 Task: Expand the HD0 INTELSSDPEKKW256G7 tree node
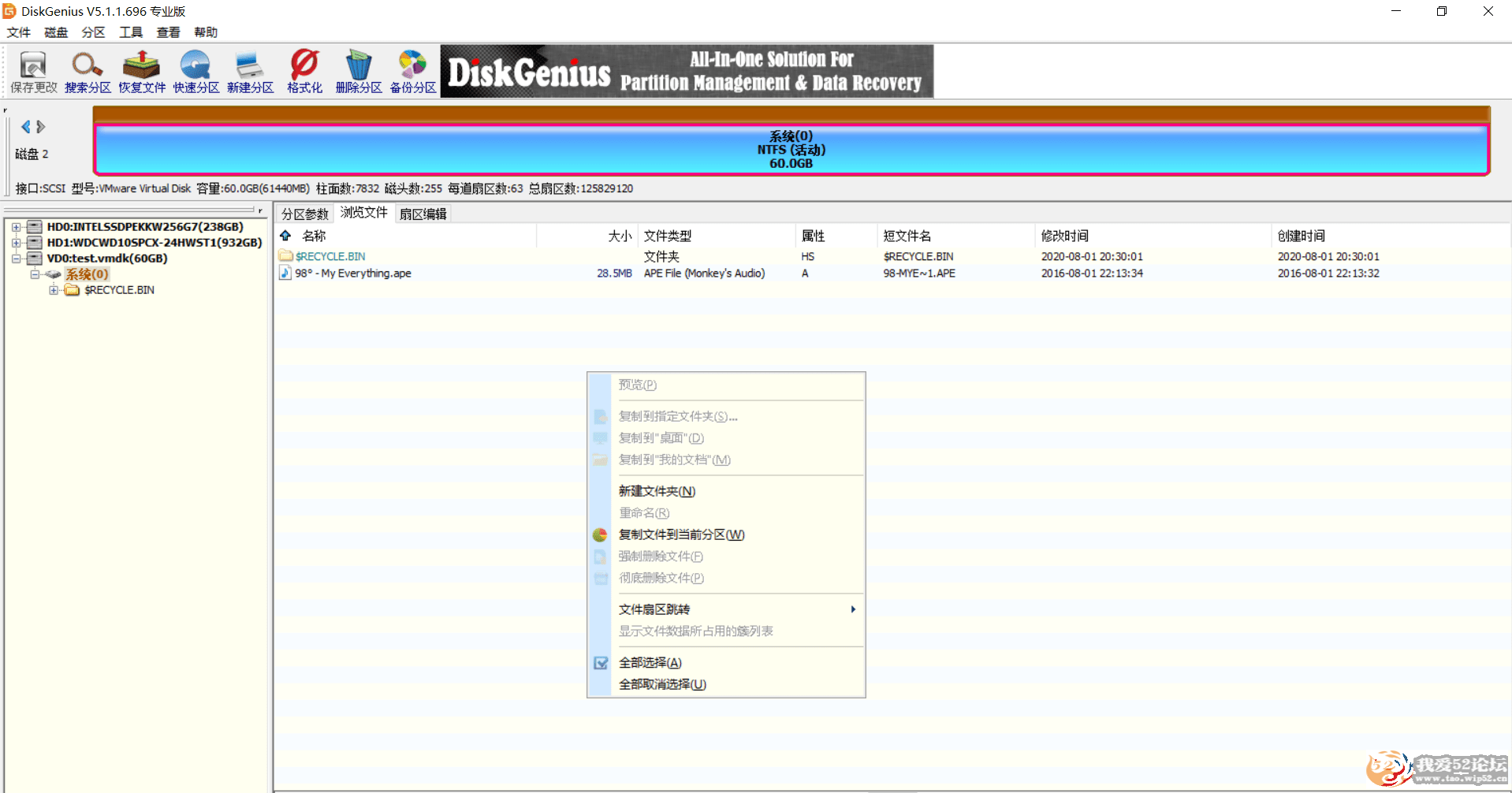pos(16,227)
